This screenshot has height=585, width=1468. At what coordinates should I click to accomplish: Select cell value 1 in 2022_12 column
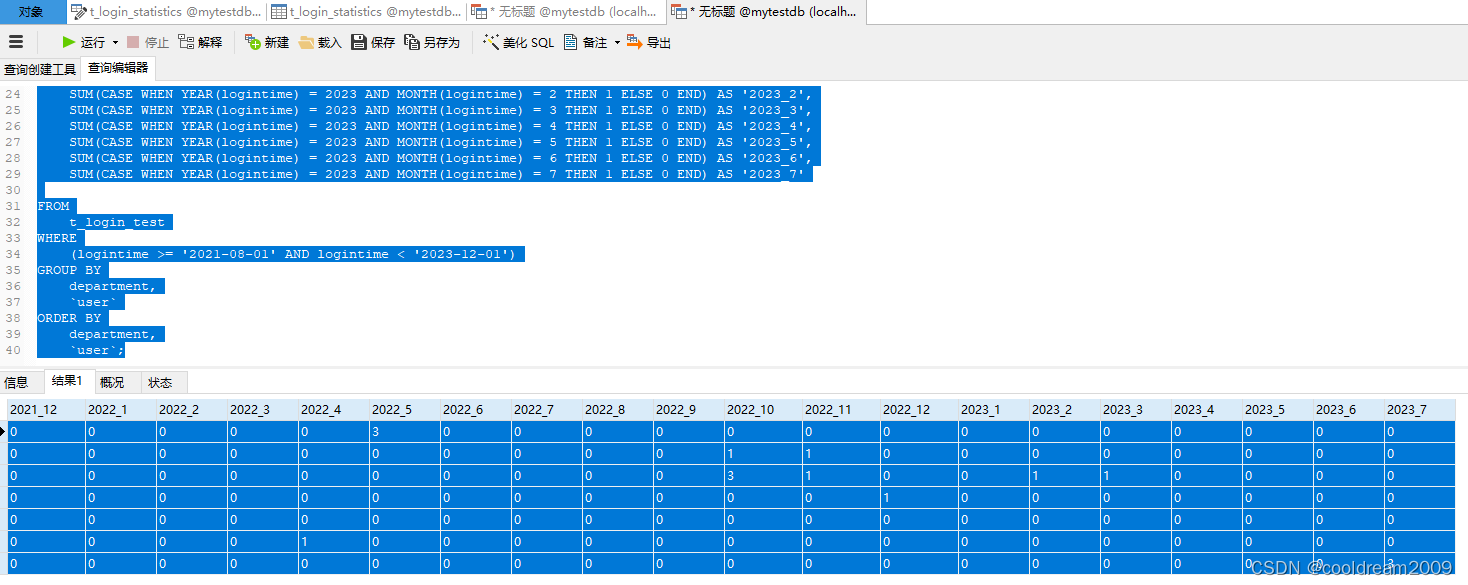tap(920, 497)
